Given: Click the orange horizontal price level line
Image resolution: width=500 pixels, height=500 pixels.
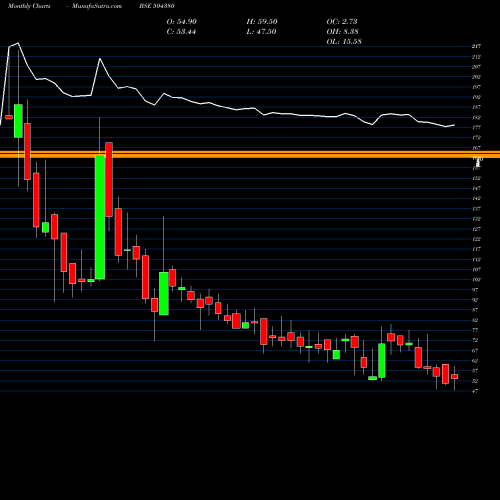Looking at the screenshot, I should [250, 154].
